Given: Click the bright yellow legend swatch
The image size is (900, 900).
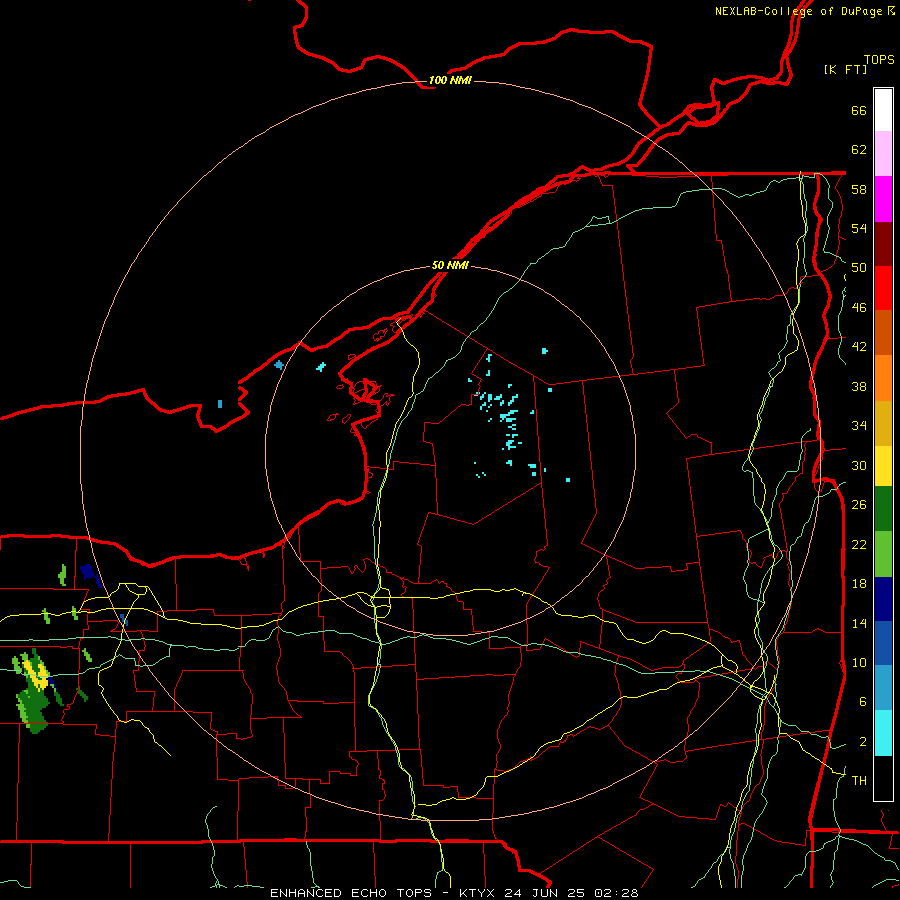Looking at the screenshot, I should point(883,466).
